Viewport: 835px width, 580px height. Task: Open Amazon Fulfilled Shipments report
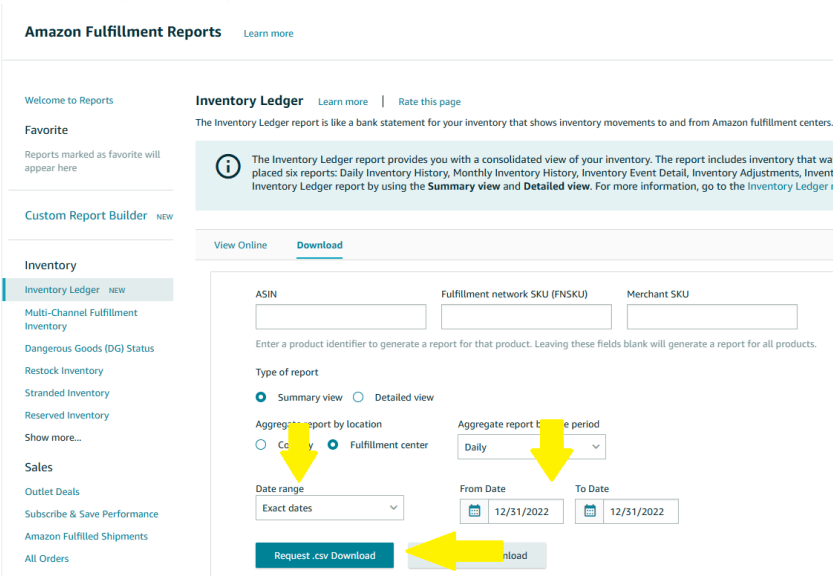click(x=86, y=536)
